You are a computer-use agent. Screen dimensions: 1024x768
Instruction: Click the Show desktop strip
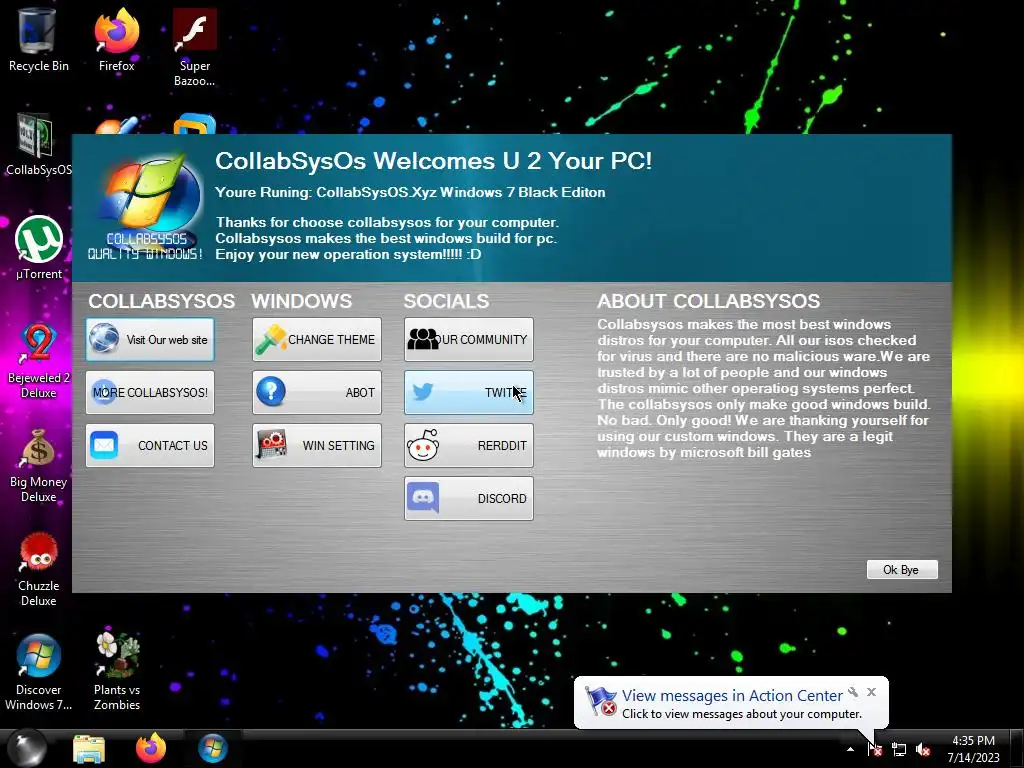pyautogui.click(x=1017, y=748)
